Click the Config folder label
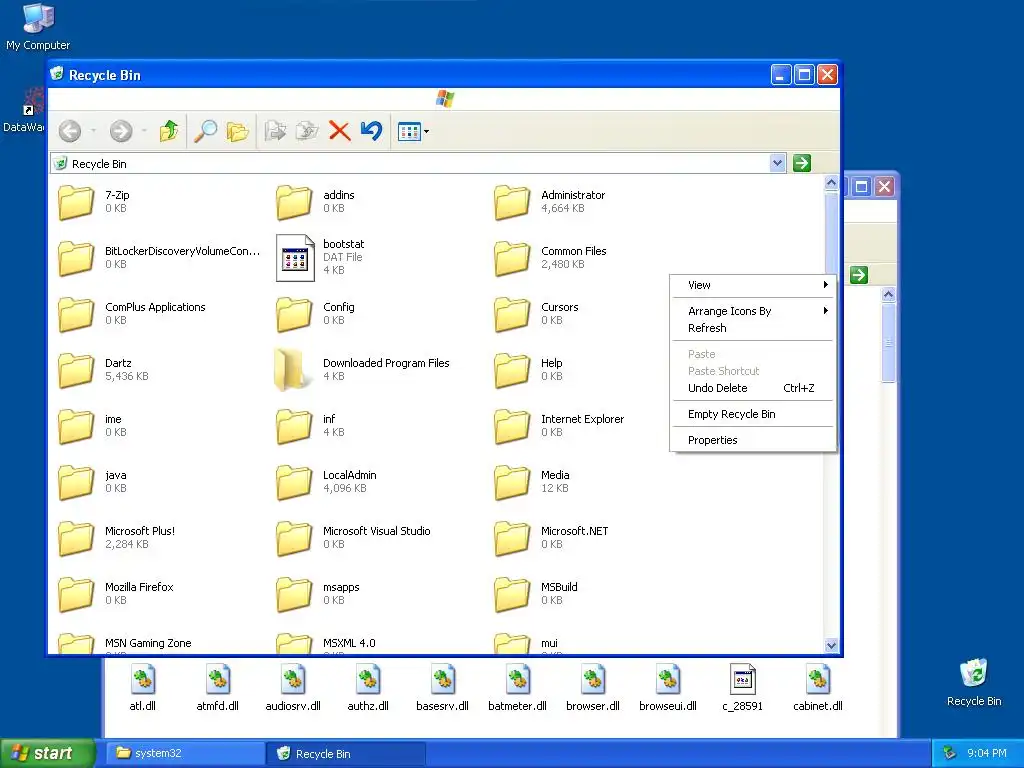This screenshot has width=1024, height=768. (339, 307)
